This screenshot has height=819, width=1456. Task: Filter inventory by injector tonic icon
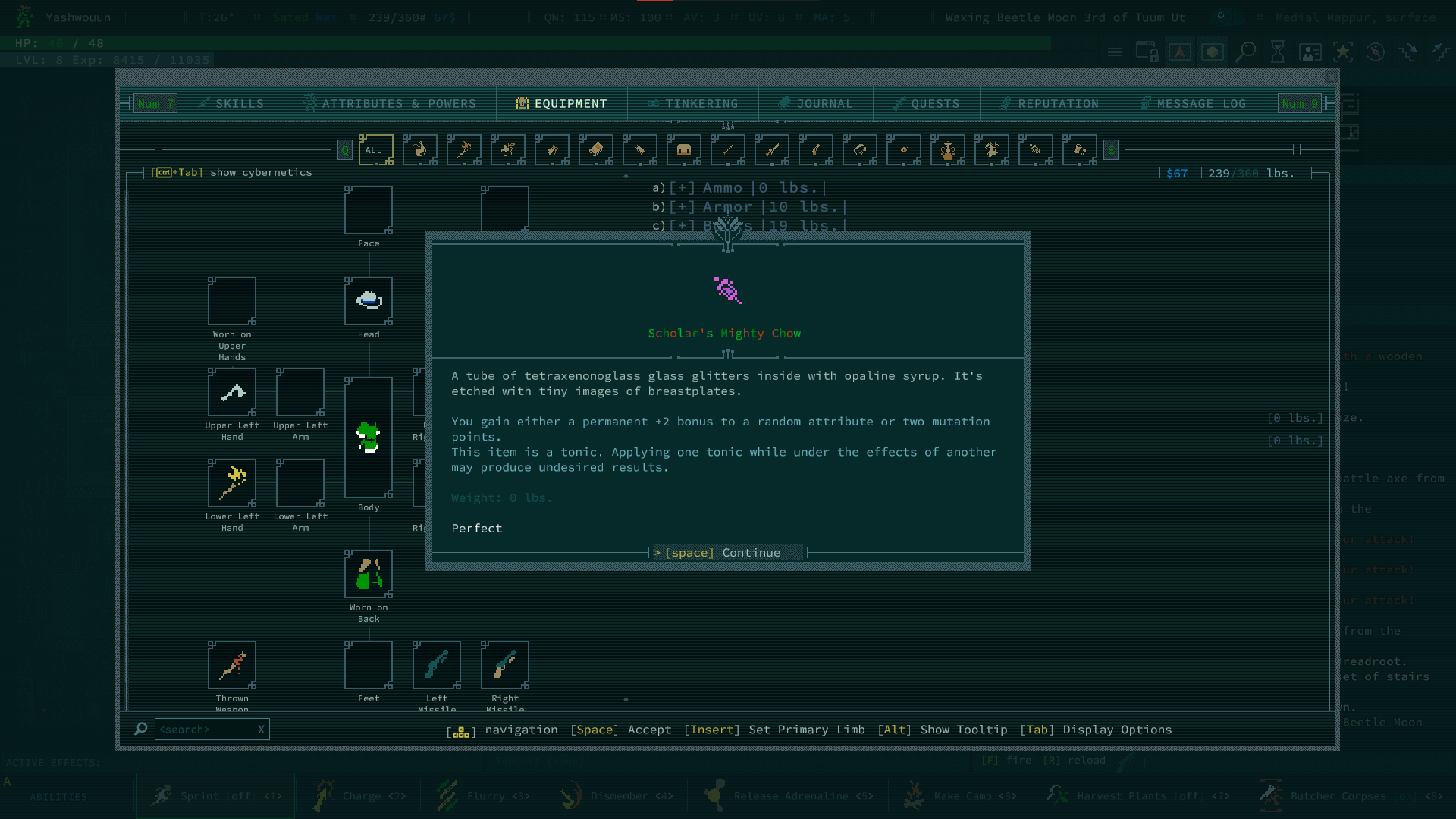1035,150
